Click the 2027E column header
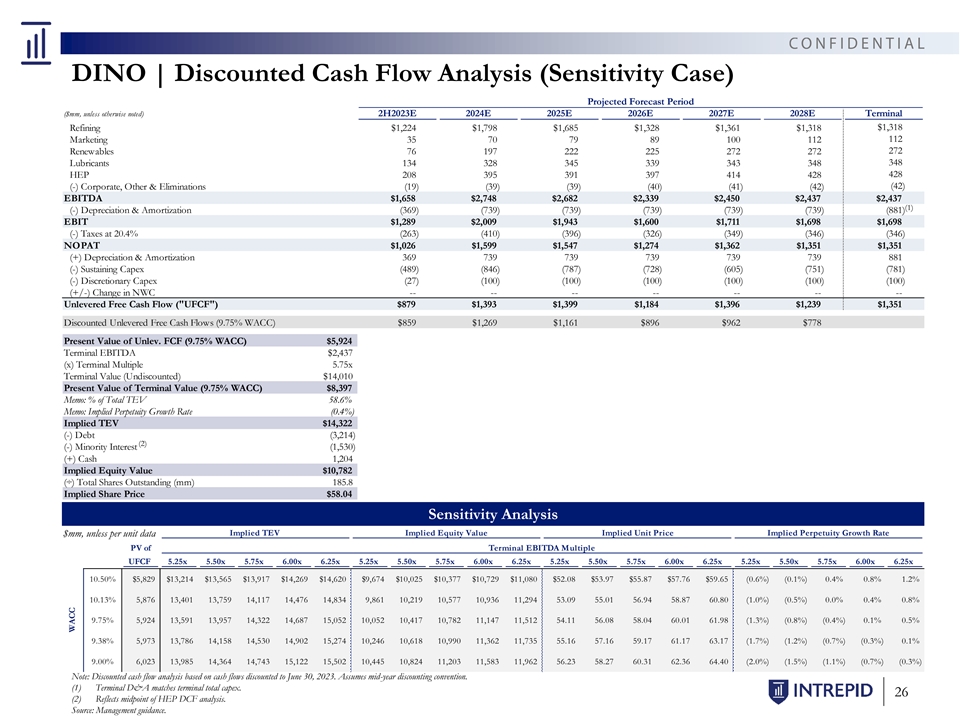Image resolution: width=960 pixels, height=720 pixels. tap(721, 113)
